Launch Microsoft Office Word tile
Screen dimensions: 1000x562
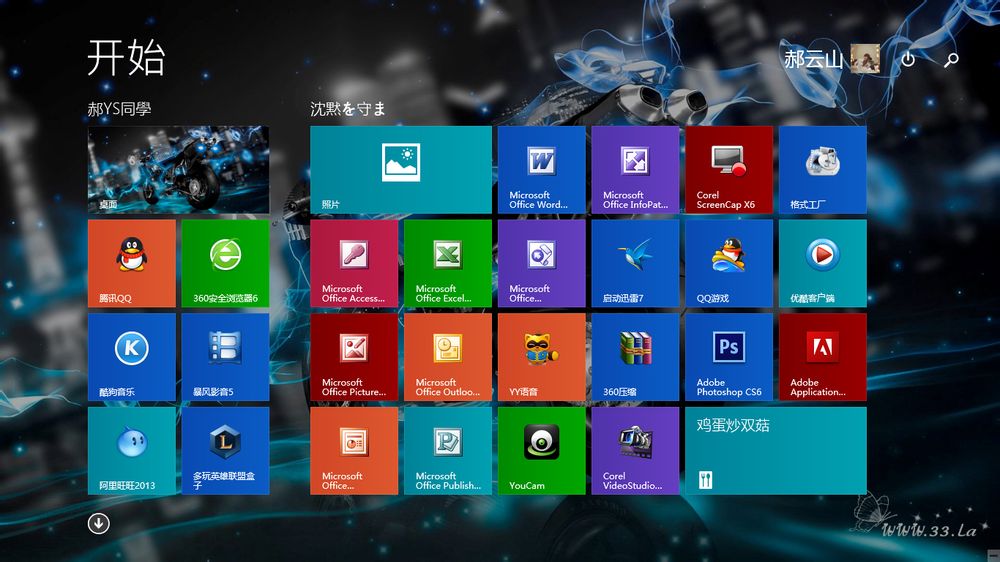tap(541, 170)
